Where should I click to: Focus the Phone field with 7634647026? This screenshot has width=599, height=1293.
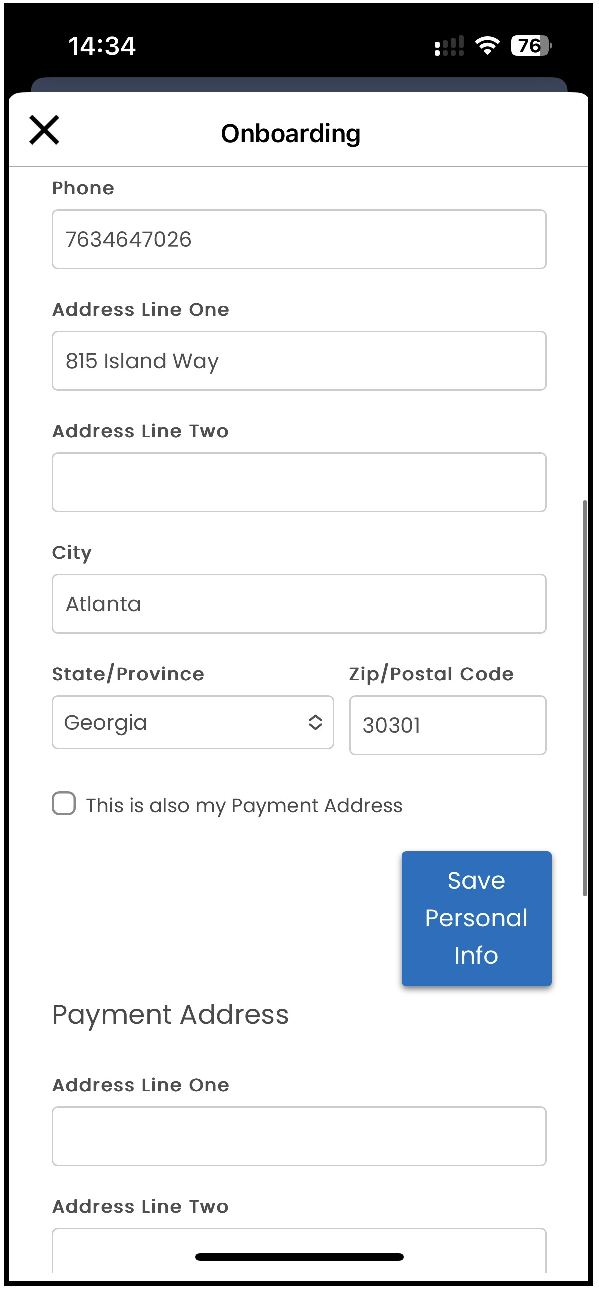point(299,239)
